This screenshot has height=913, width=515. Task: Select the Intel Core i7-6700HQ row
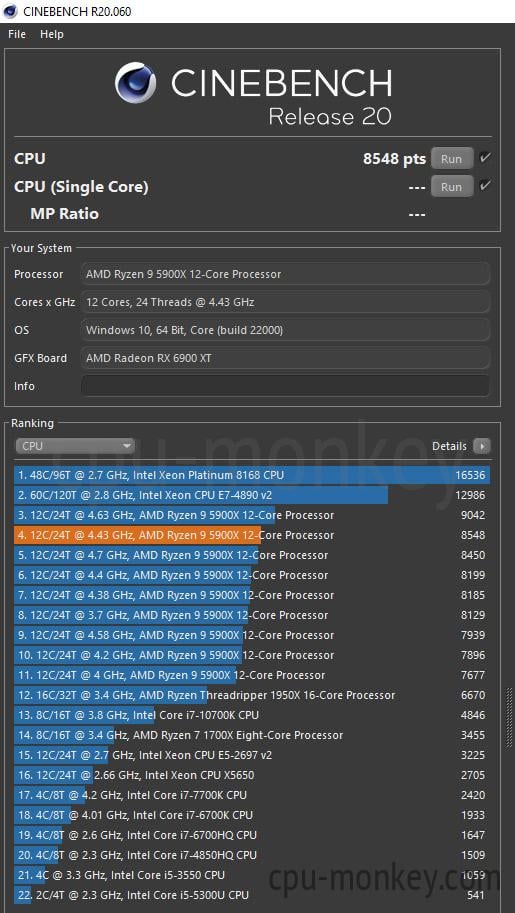(x=252, y=835)
